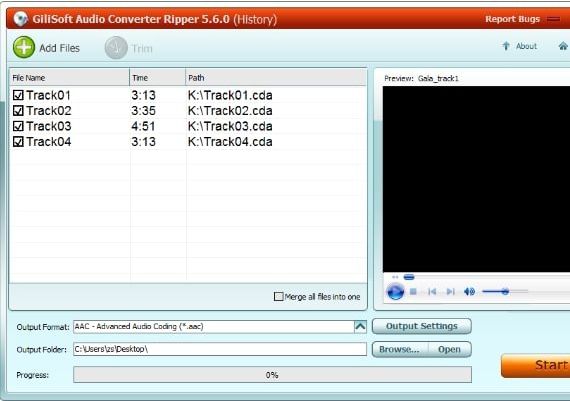570x401 pixels.
Task: Click the app disc logo in the title bar
Action: (x=21, y=19)
